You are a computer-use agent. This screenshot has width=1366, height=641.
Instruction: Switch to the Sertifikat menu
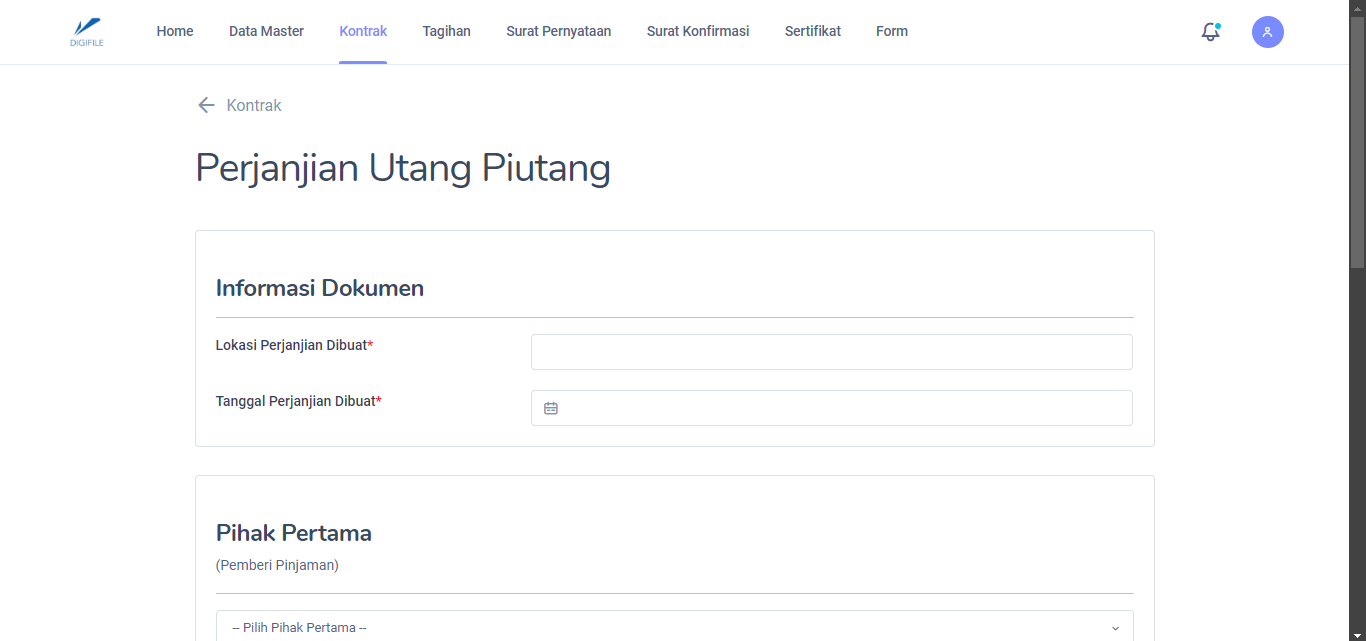coord(812,31)
